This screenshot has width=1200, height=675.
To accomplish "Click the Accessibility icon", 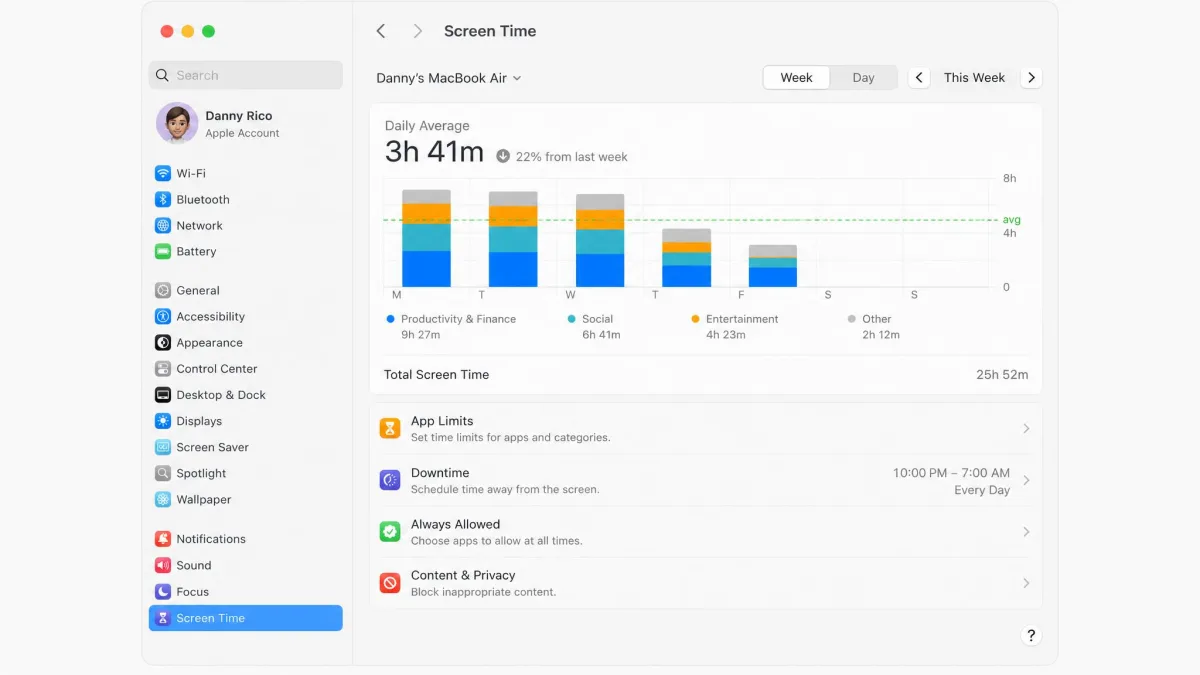I will [163, 316].
